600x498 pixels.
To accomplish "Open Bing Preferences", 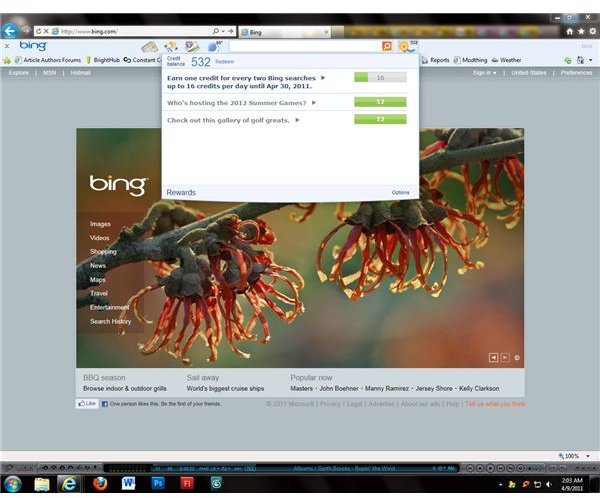I will coord(576,73).
